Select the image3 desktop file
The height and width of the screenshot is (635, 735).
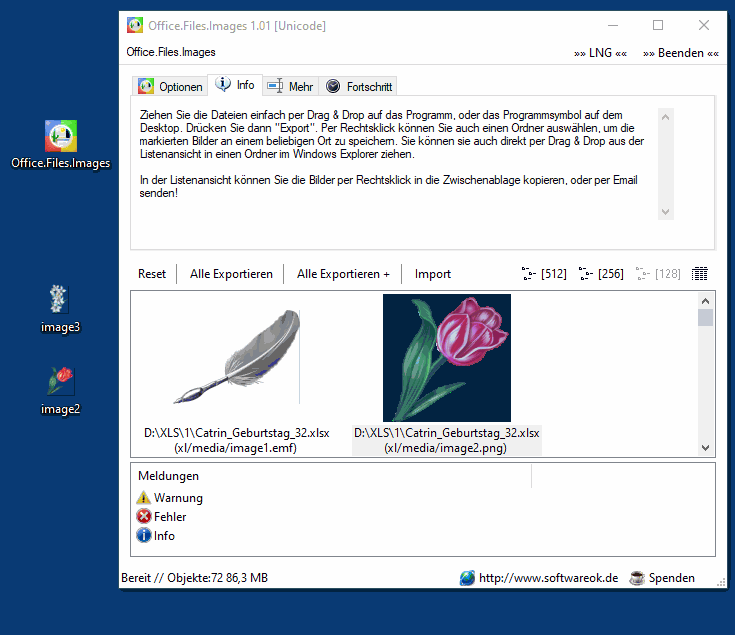[x=60, y=309]
